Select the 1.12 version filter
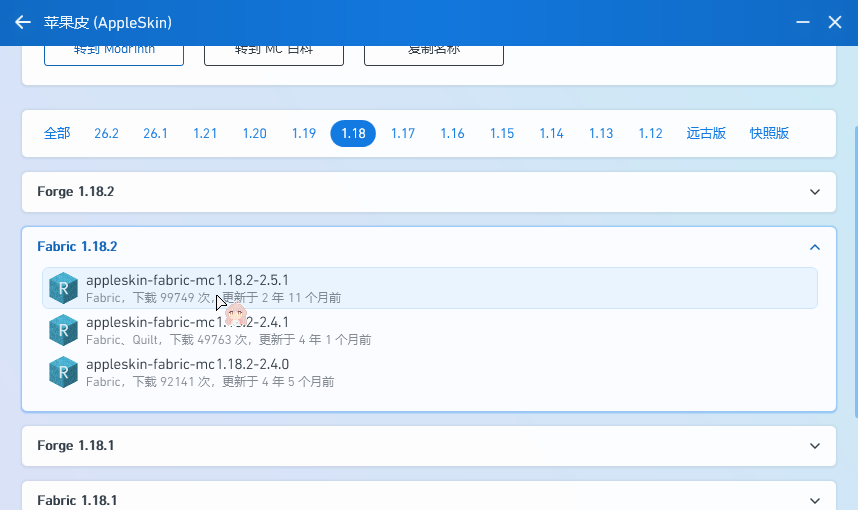Screen dimensions: 858x510 coord(650,134)
